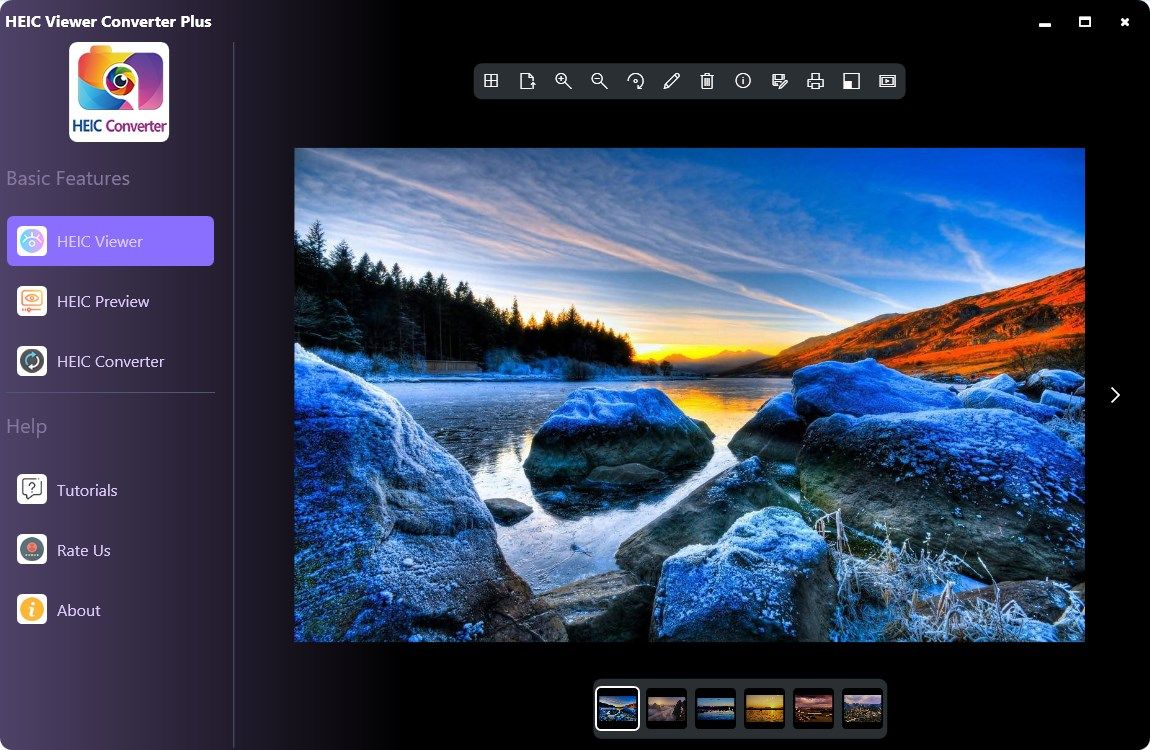Choose the blue lake reflection thumbnail
Viewport: 1150px width, 750px height.
[x=715, y=709]
